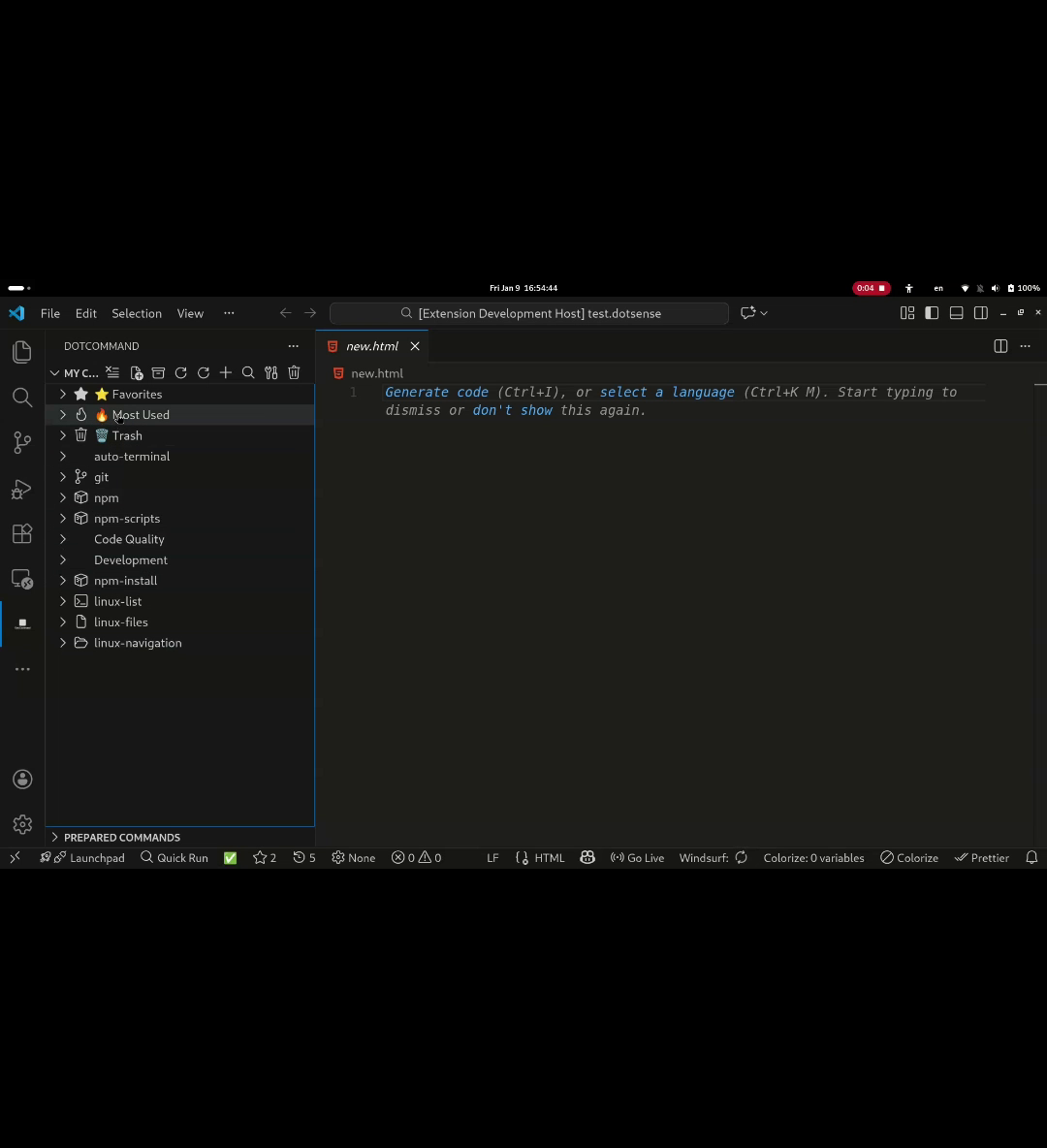Click the search icon in DOTCOMMAND toolbar

(x=248, y=372)
